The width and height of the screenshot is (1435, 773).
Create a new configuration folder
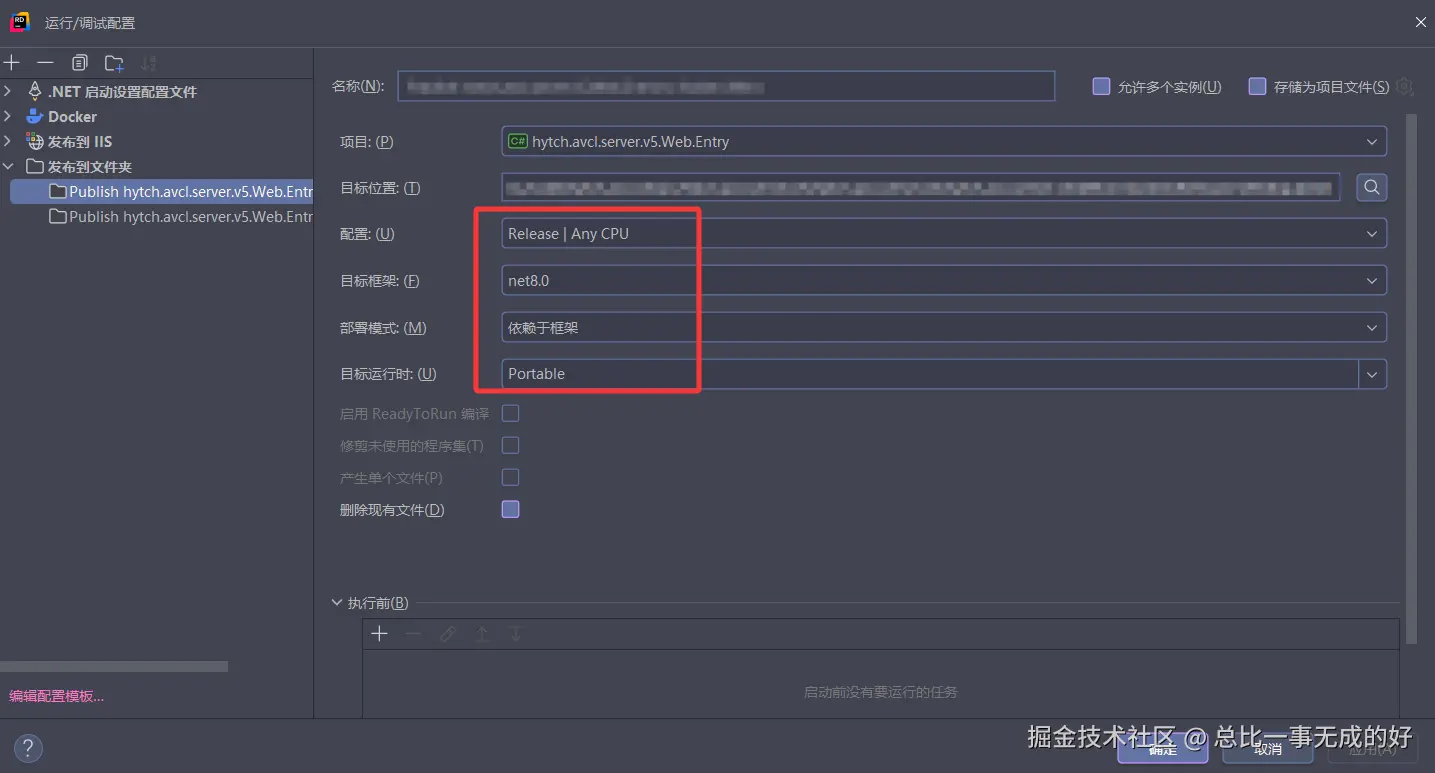point(113,62)
